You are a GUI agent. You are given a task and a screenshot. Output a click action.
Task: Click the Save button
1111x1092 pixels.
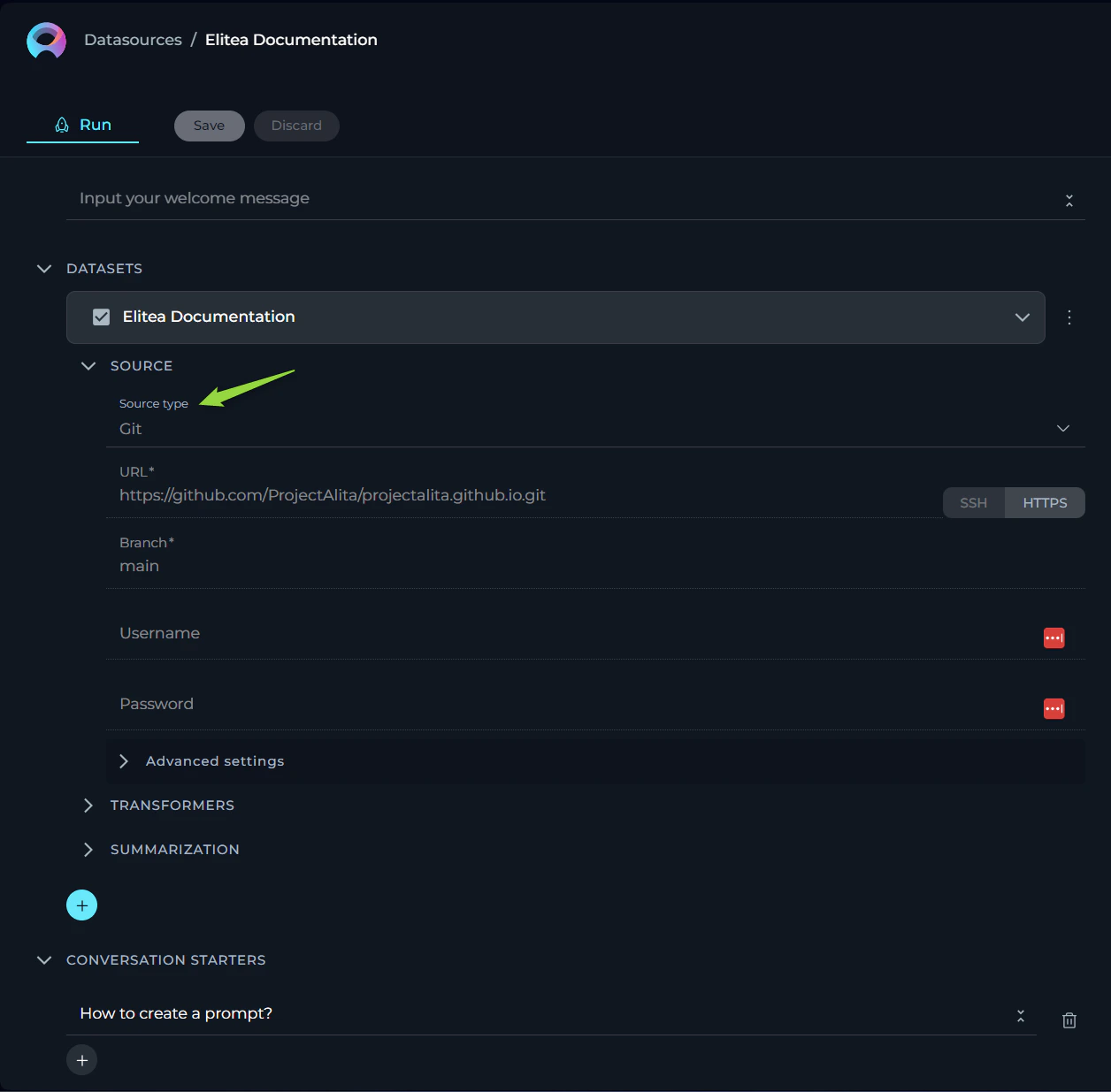(x=209, y=126)
